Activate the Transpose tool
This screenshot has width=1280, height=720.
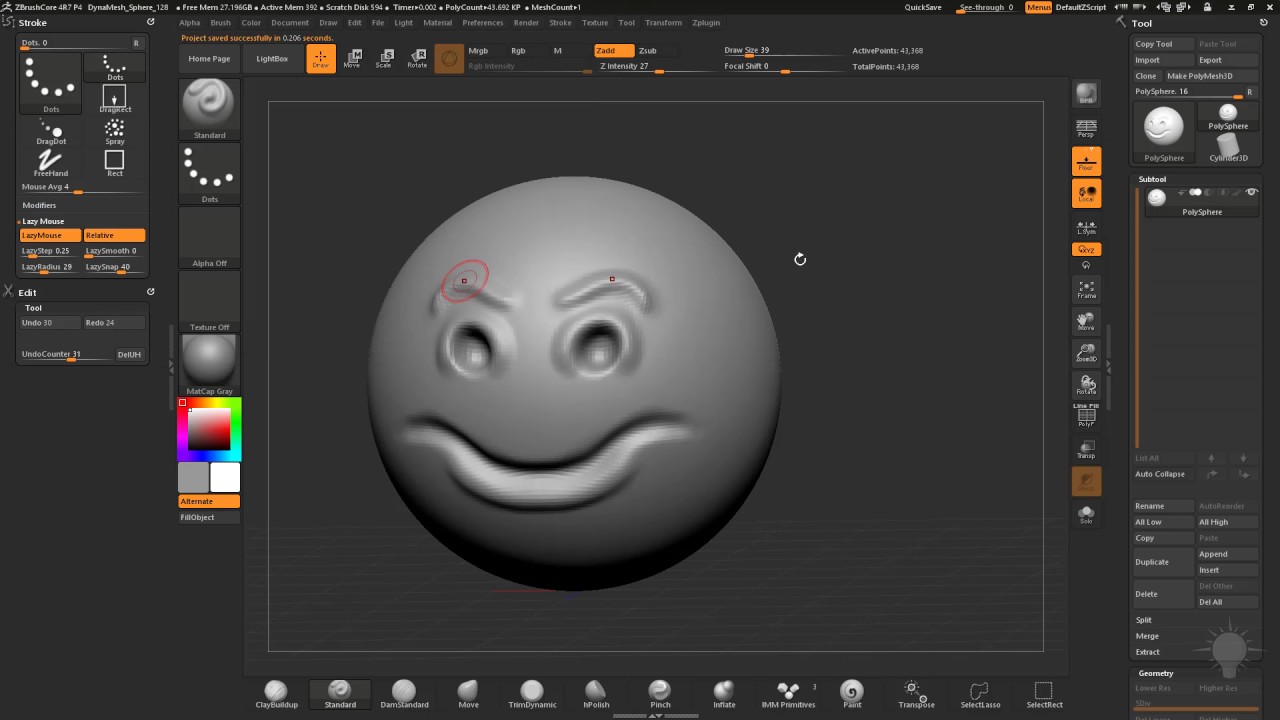[x=916, y=694]
